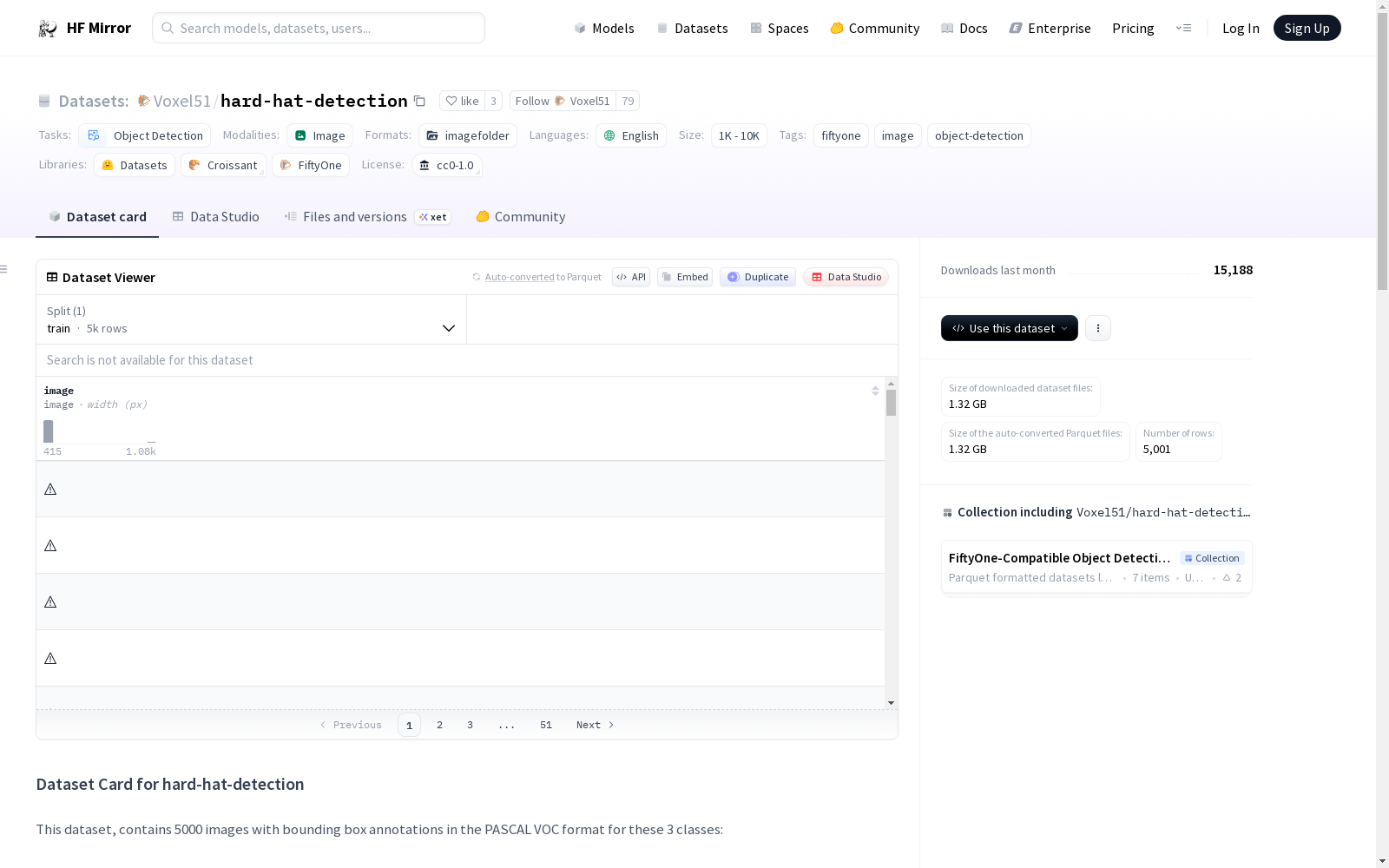Open Docs in the top navigation

point(964,29)
